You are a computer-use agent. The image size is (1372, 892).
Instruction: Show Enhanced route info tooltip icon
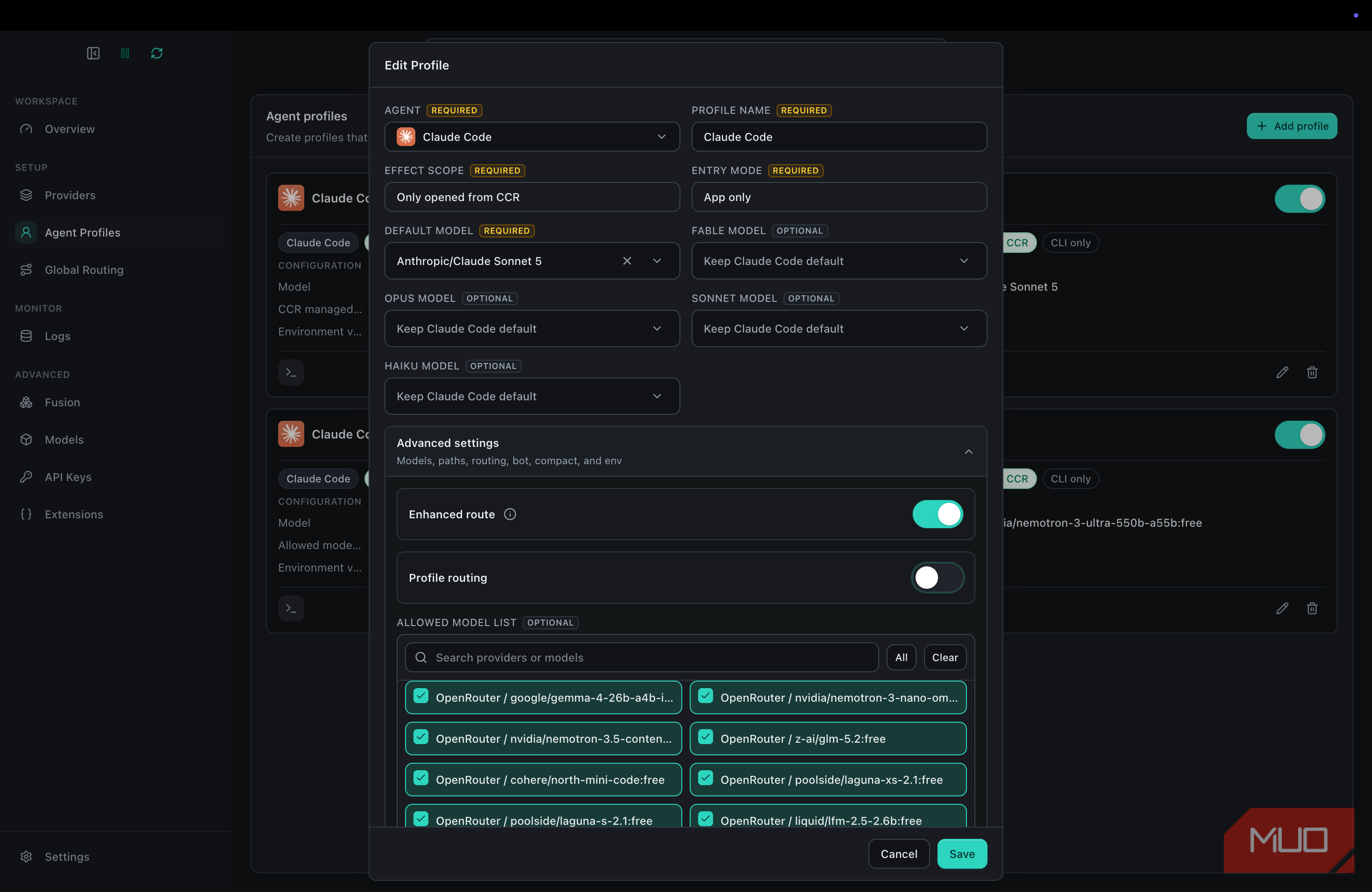(510, 514)
